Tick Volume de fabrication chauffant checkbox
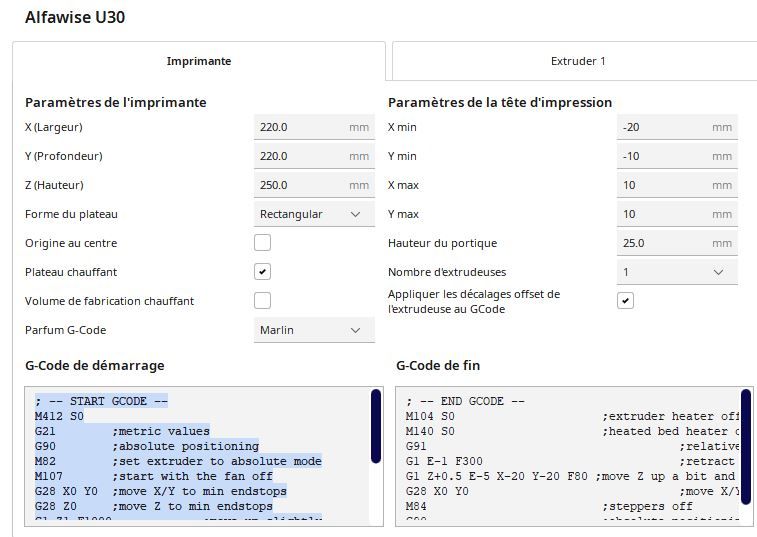Viewport: 757px width, 537px height. pyautogui.click(x=262, y=301)
